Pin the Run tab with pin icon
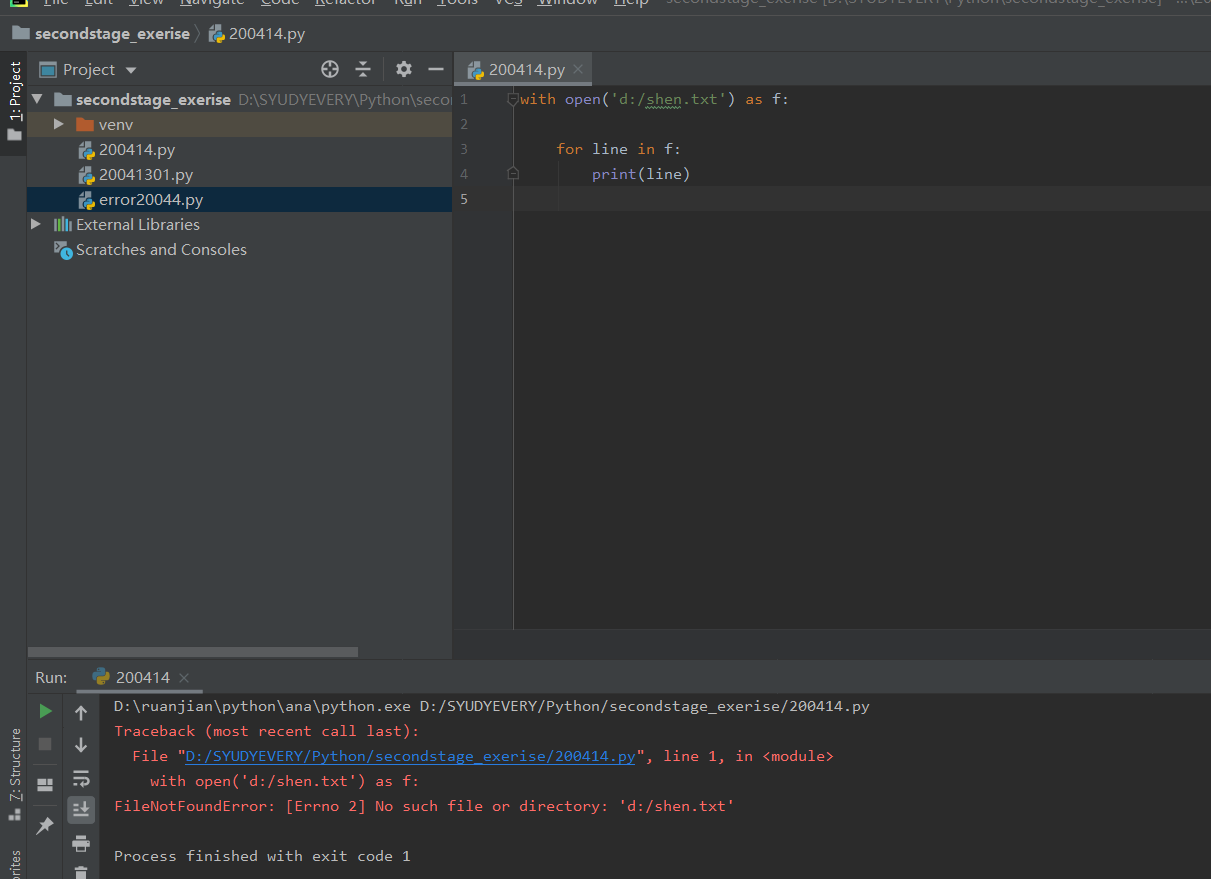 [x=45, y=825]
